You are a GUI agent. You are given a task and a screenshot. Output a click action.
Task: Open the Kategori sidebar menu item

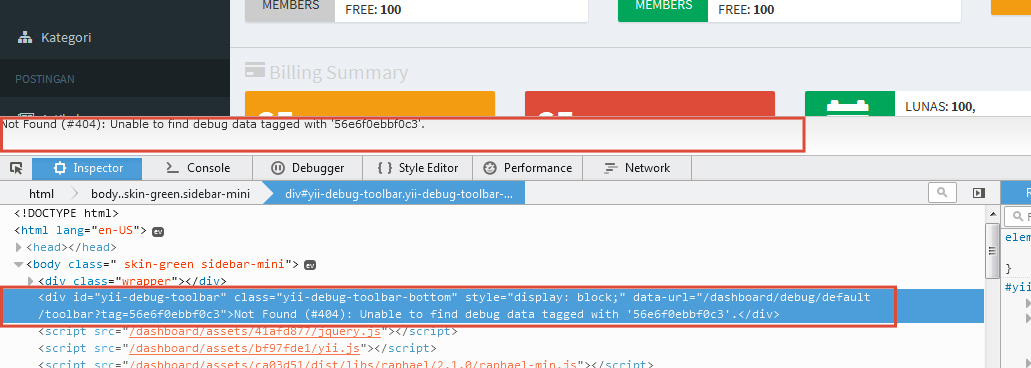[x=115, y=37]
